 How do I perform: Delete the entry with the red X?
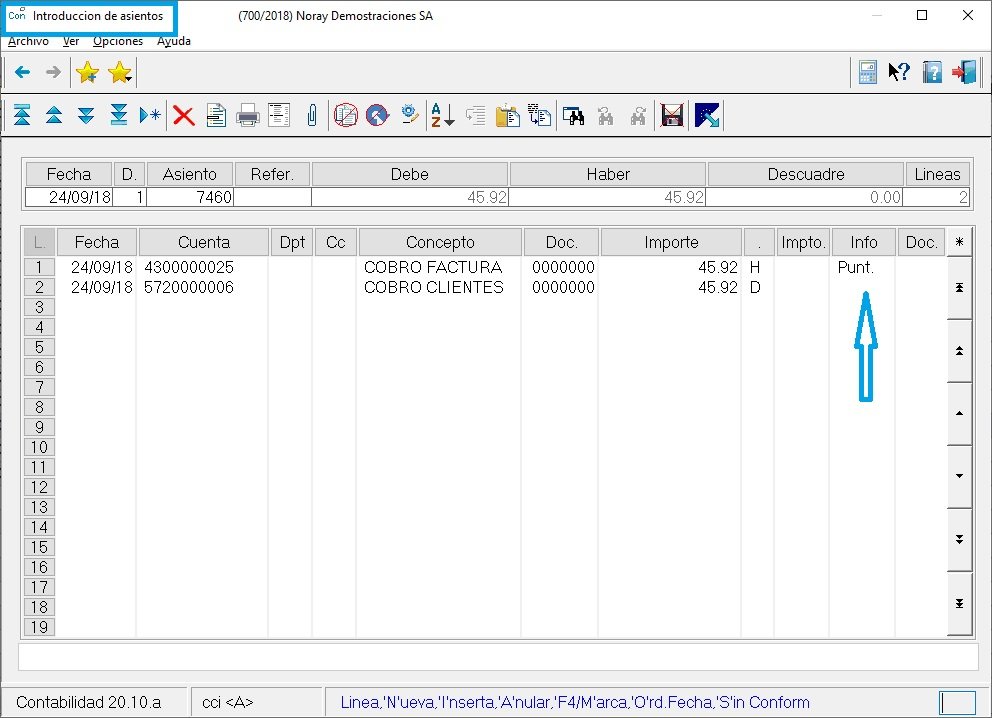click(x=183, y=116)
